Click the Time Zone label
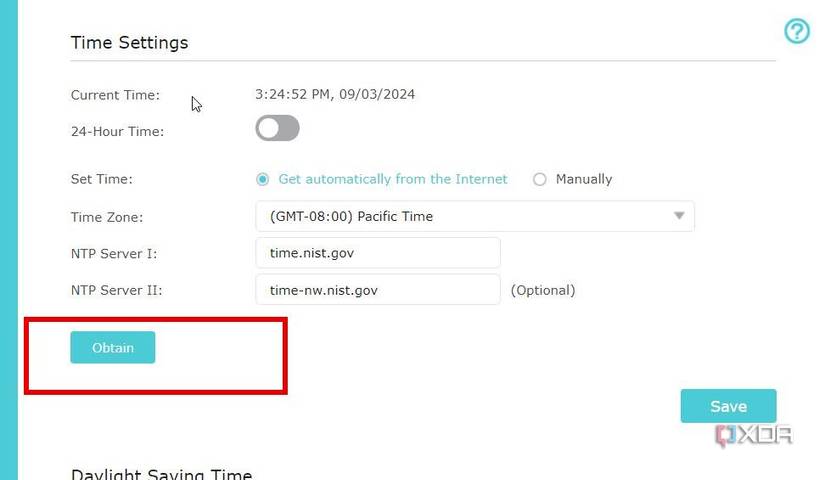Screen dimensions: 825x480 [x=107, y=217]
